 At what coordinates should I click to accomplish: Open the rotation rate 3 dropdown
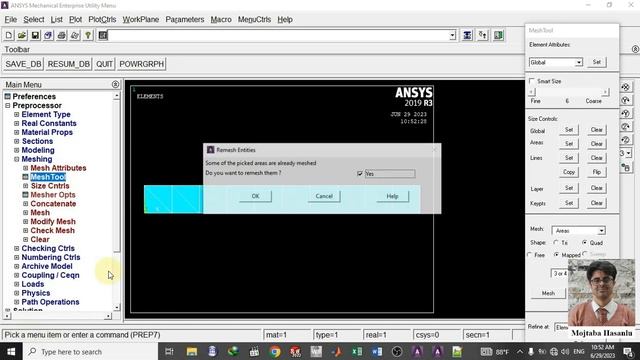coord(629,153)
